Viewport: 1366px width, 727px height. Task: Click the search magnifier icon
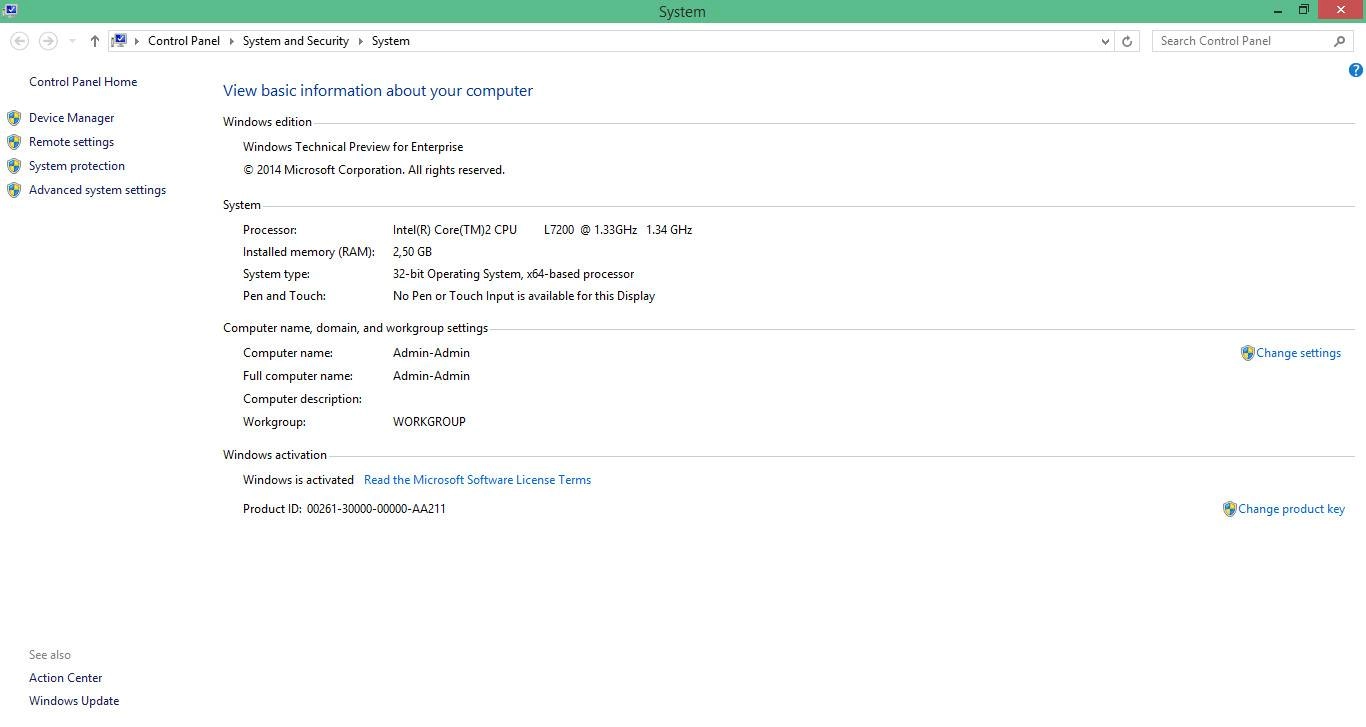[x=1340, y=41]
